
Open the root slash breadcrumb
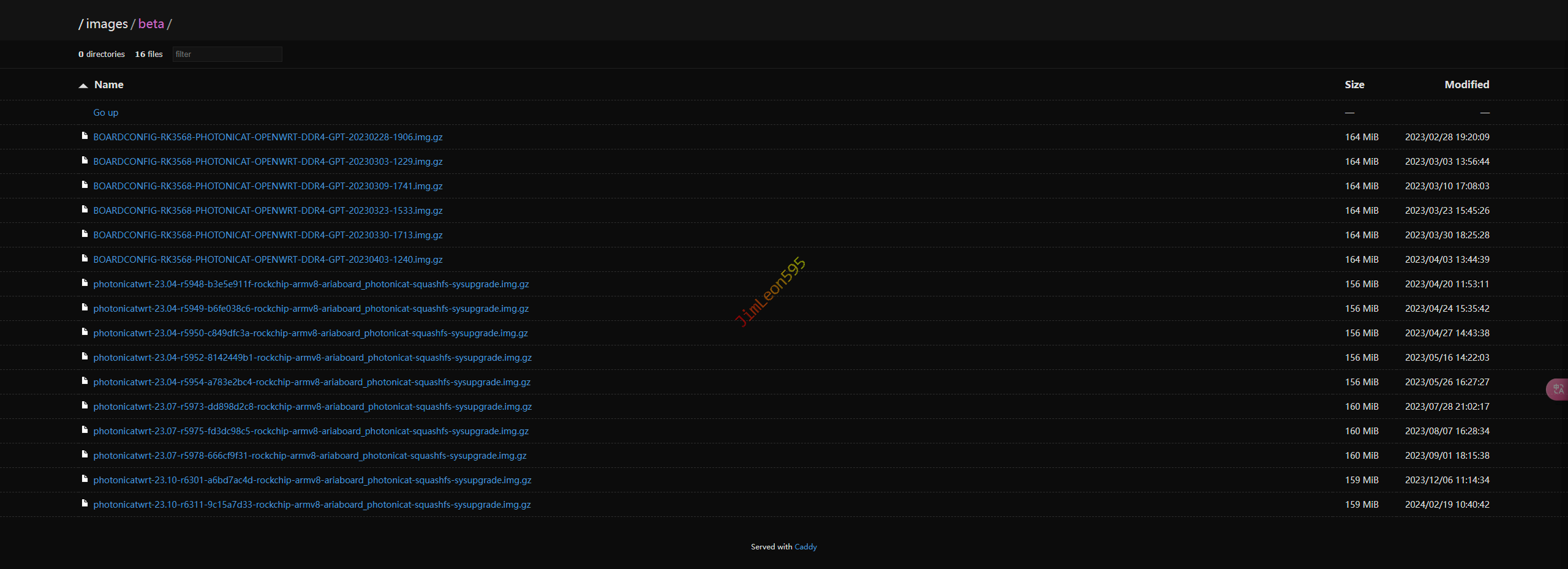pyautogui.click(x=81, y=24)
